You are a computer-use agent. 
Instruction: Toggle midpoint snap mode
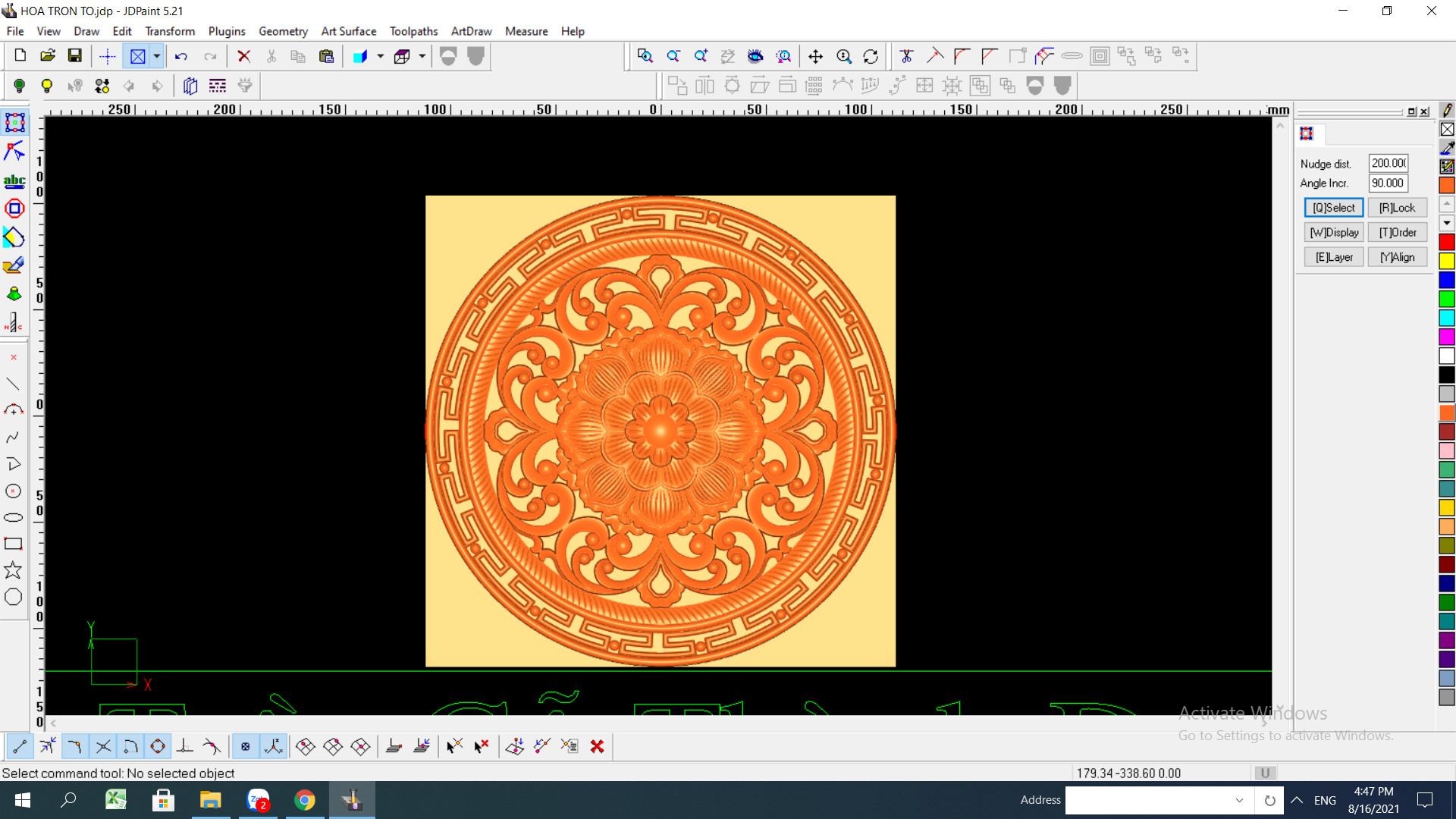[47, 746]
